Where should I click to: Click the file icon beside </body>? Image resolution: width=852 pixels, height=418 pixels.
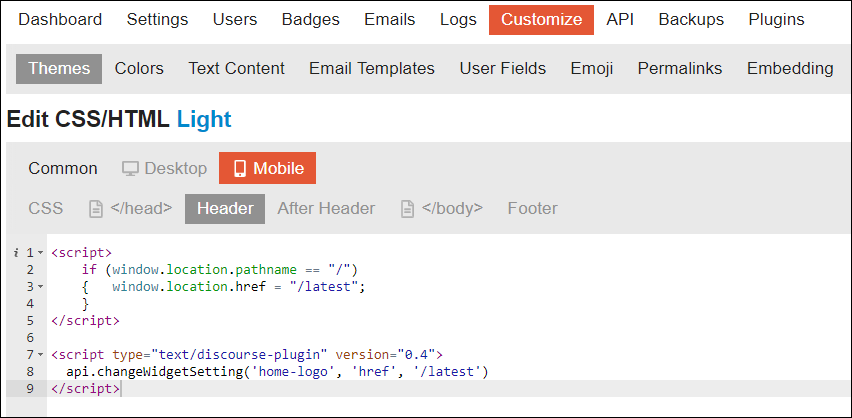click(408, 209)
